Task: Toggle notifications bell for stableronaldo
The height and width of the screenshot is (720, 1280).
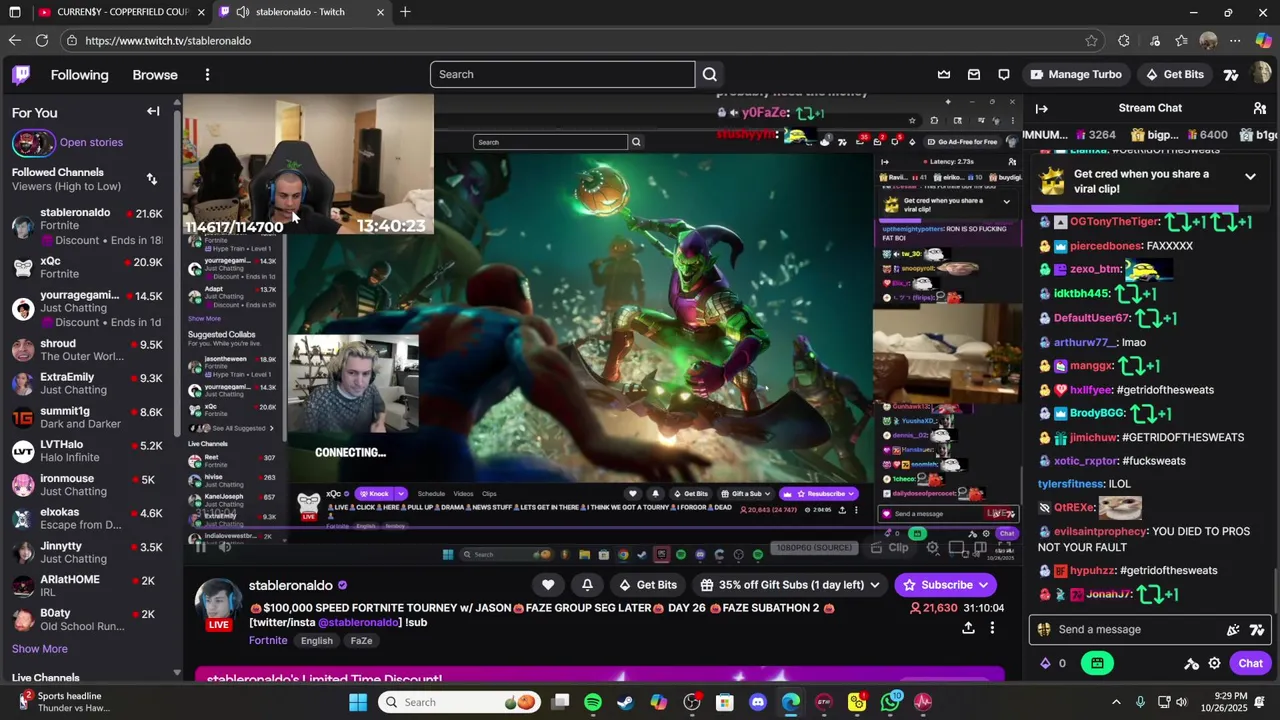Action: pyautogui.click(x=587, y=585)
